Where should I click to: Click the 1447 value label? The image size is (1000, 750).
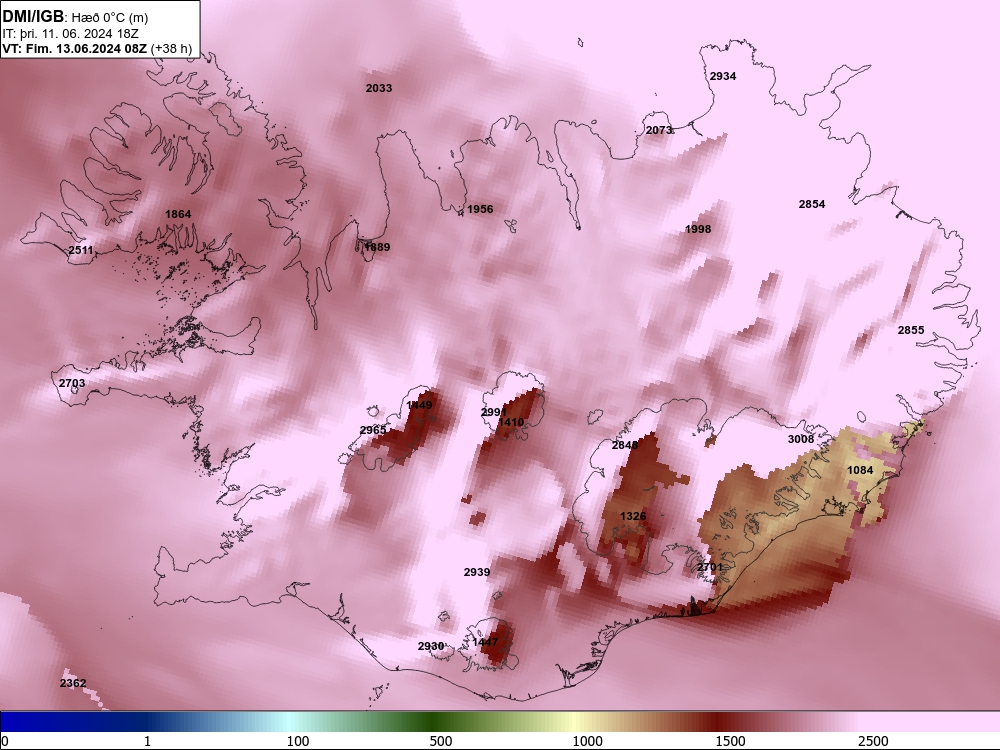point(485,642)
